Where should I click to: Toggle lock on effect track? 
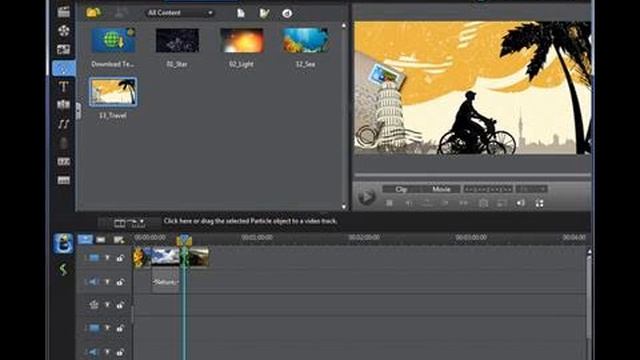click(x=120, y=305)
